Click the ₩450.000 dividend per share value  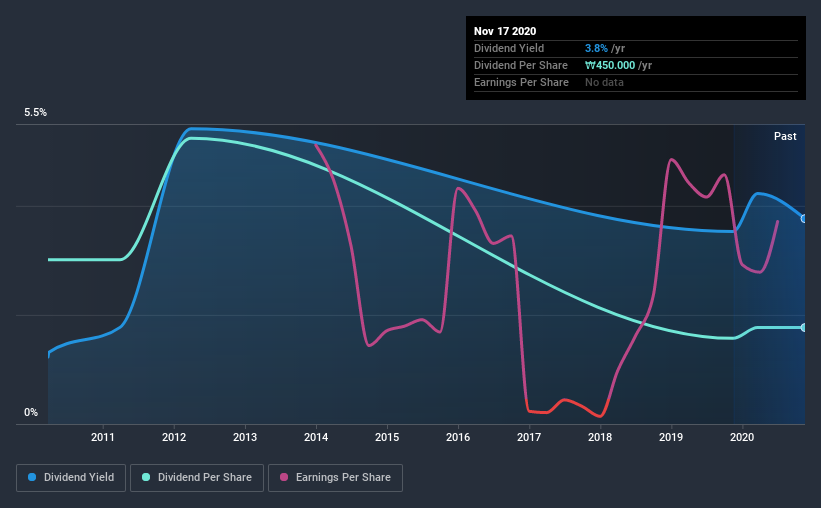tap(610, 65)
